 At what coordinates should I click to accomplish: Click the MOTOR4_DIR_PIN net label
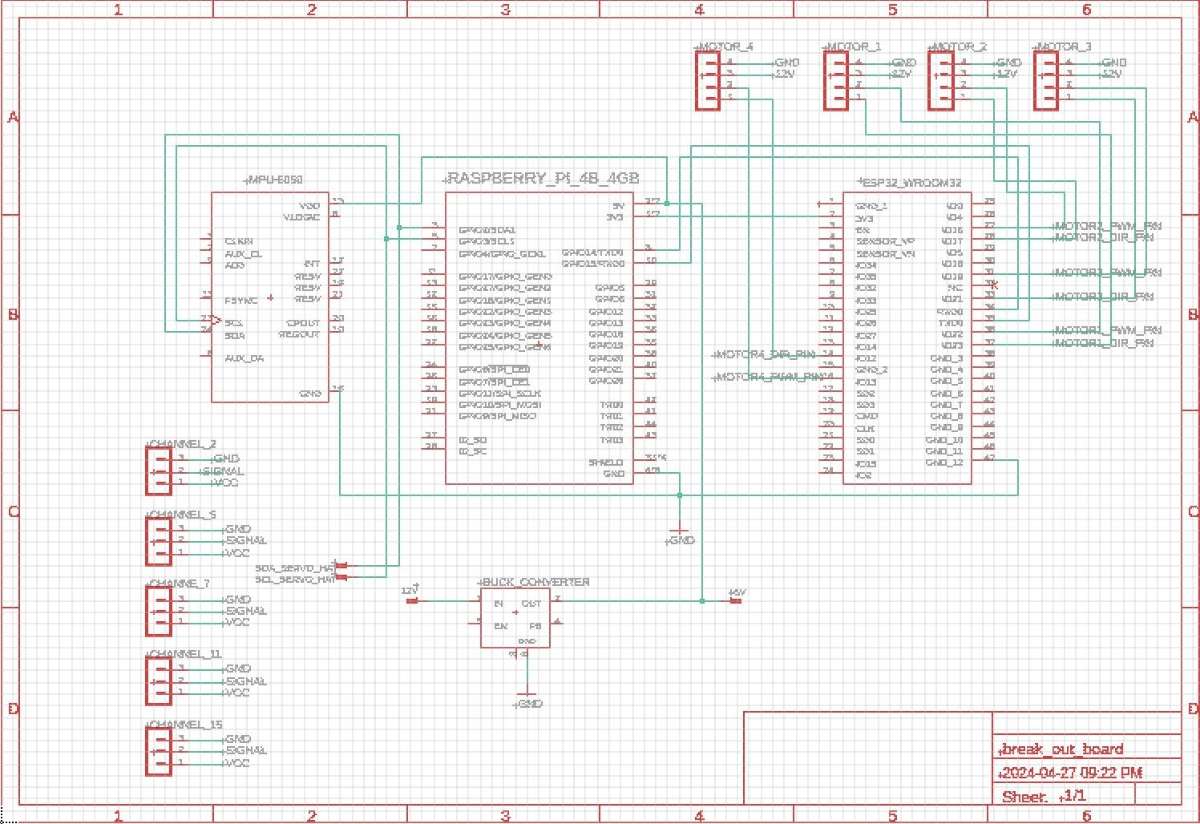click(x=763, y=354)
